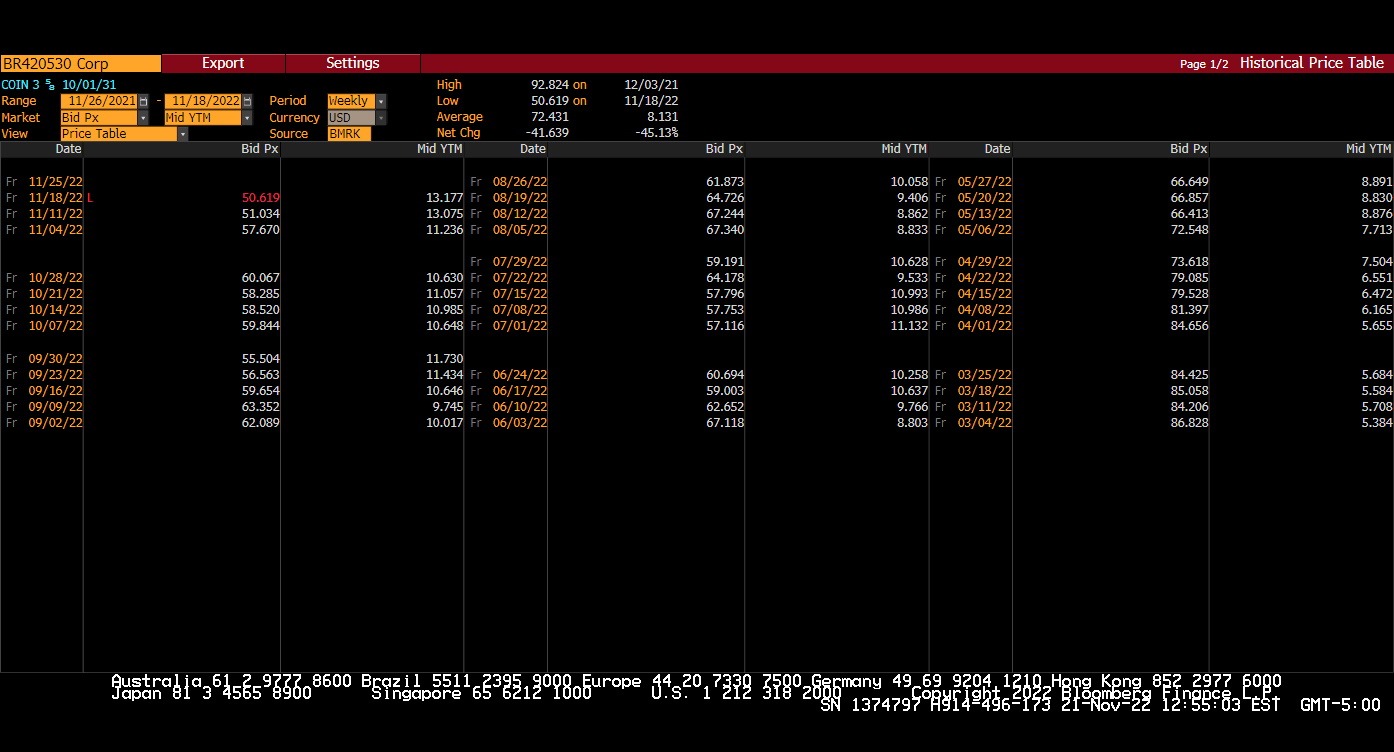Select the 06/24/22 date cell
Image resolution: width=1394 pixels, height=752 pixels.
coord(520,375)
